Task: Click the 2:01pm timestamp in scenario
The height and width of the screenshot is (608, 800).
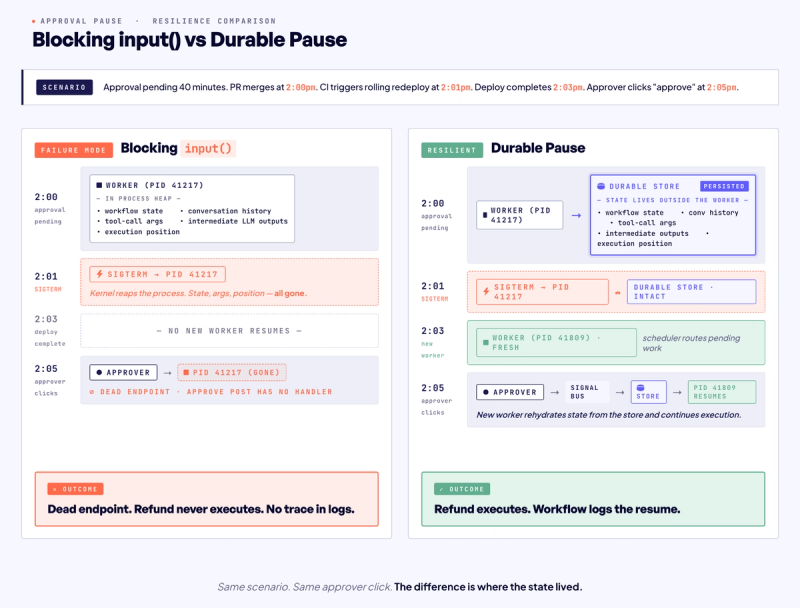Action: tap(456, 88)
